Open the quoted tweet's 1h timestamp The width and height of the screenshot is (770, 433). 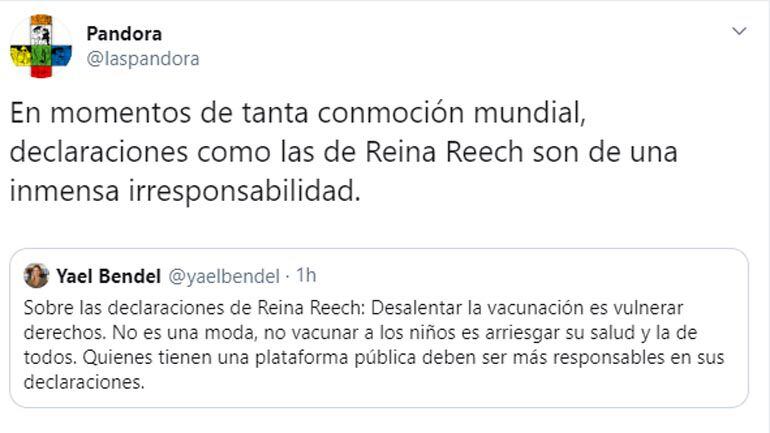pyautogui.click(x=306, y=276)
